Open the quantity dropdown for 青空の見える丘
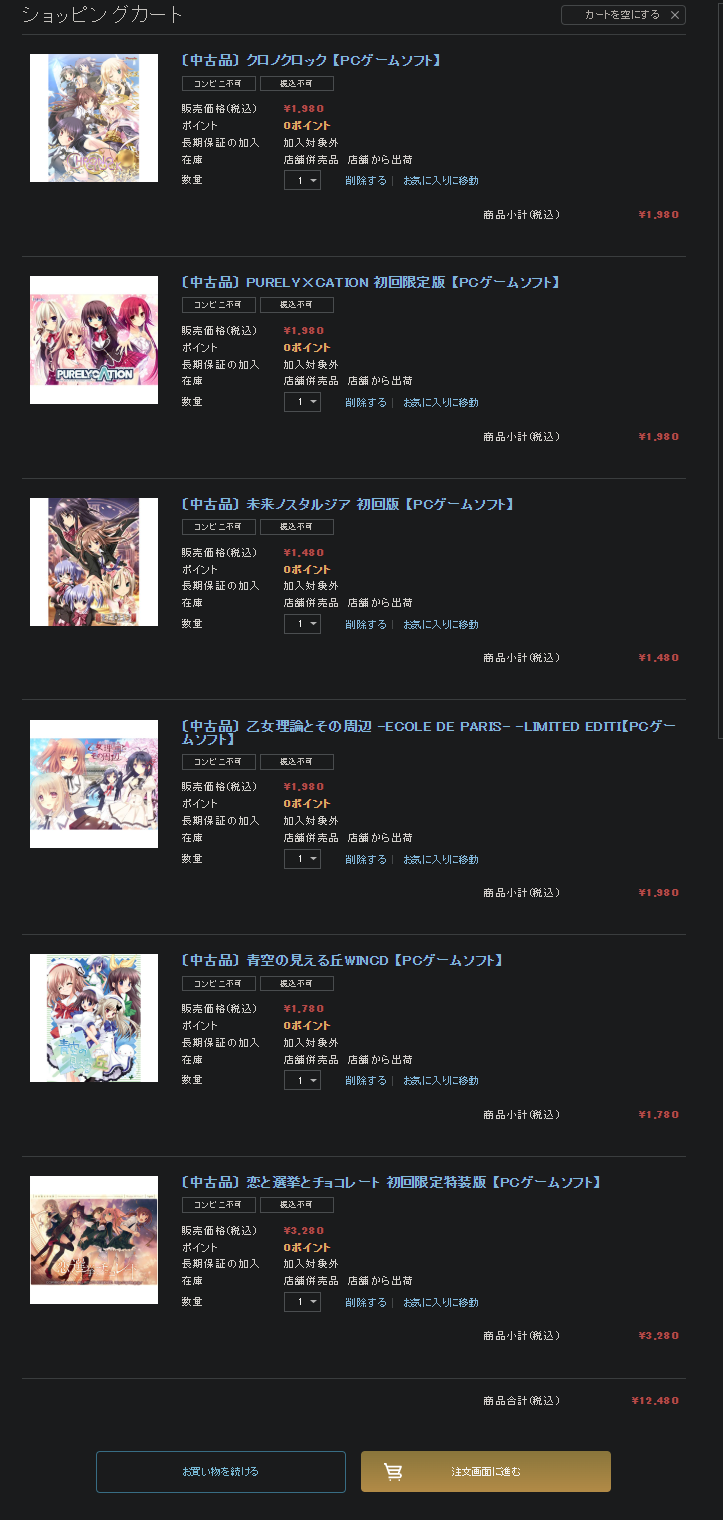Screen dimensions: 723x1520 [x=302, y=1080]
